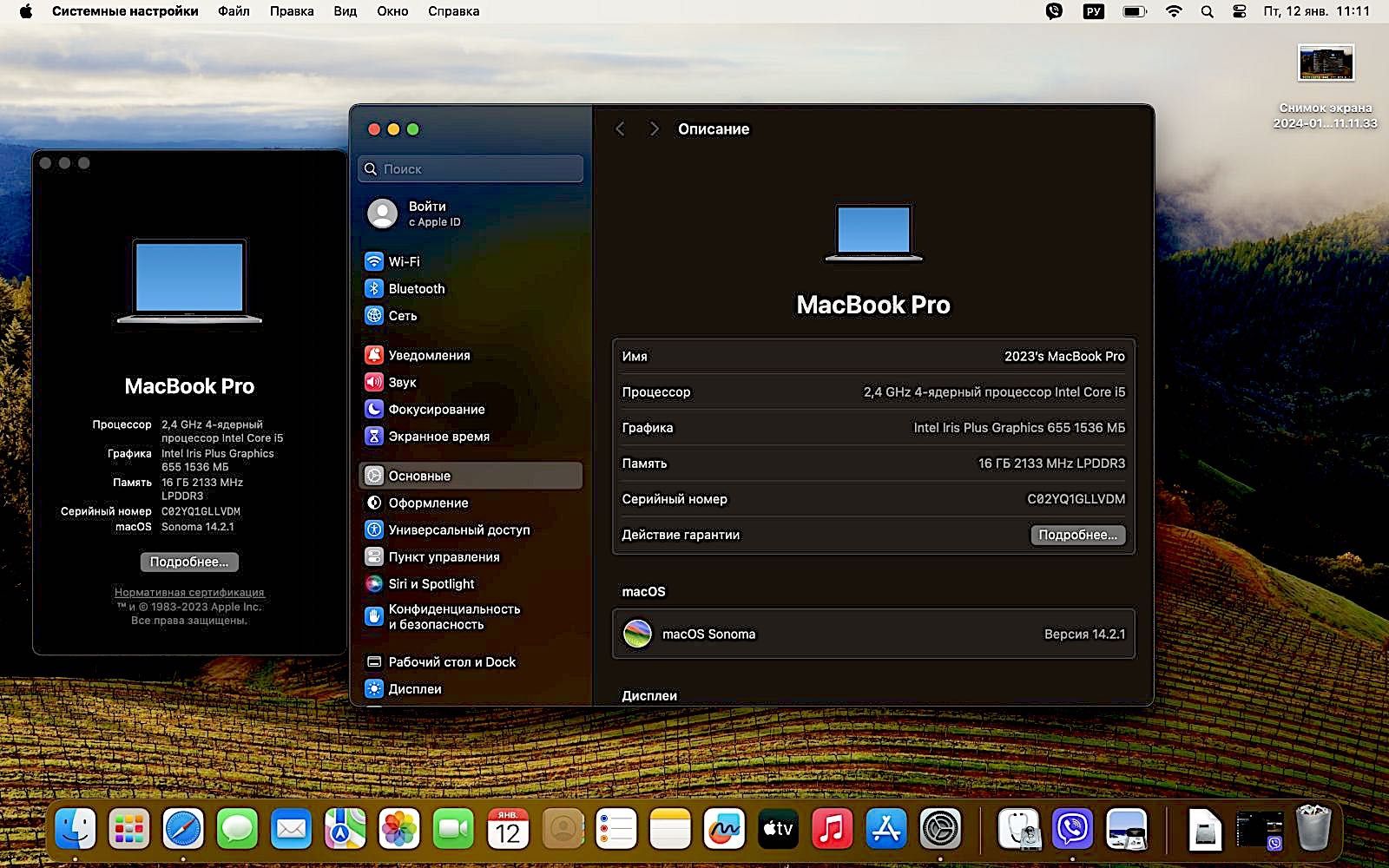The width and height of the screenshot is (1389, 868).
Task: Click System Settings icon in Dock
Action: click(x=940, y=829)
